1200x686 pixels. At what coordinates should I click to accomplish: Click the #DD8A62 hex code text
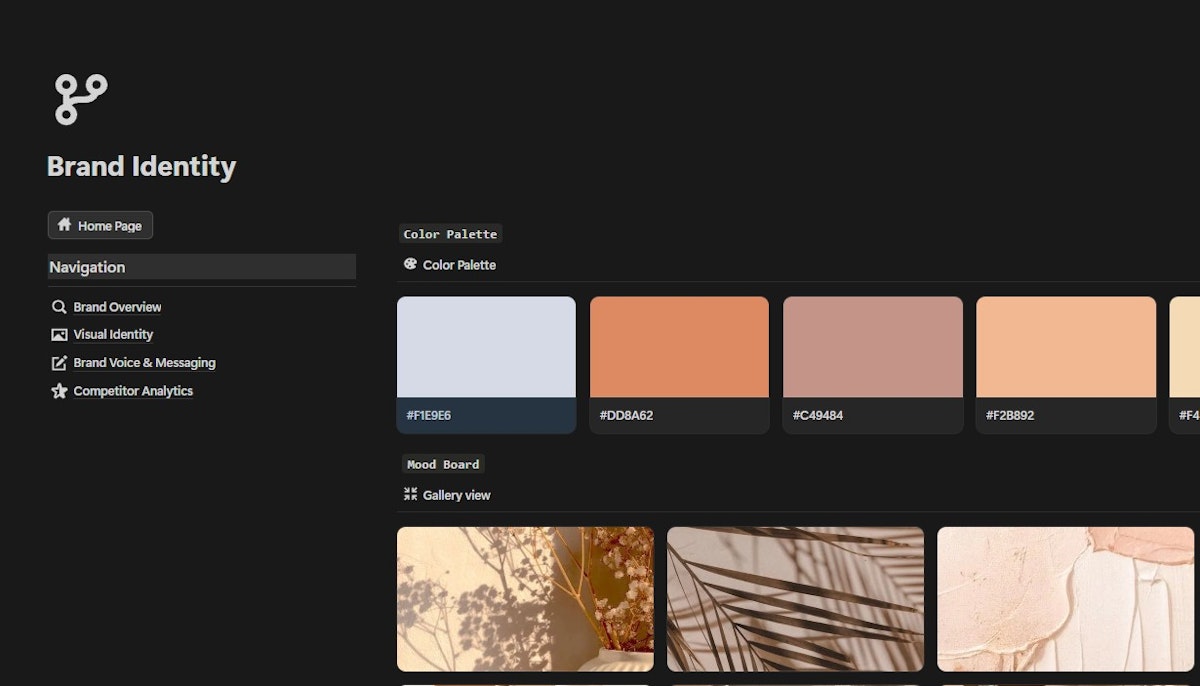click(626, 415)
